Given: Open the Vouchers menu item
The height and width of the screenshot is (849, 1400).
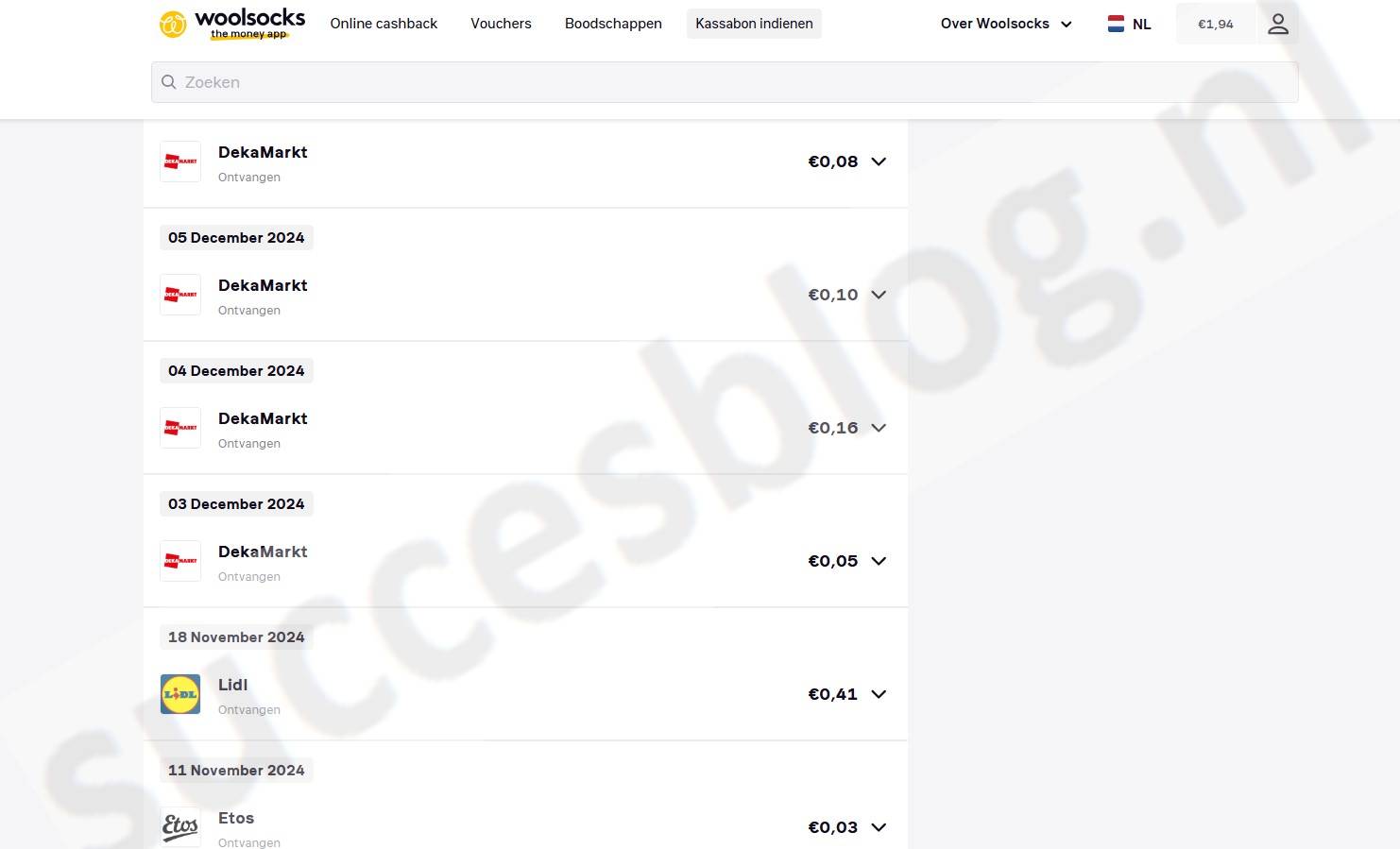Looking at the screenshot, I should [x=501, y=24].
